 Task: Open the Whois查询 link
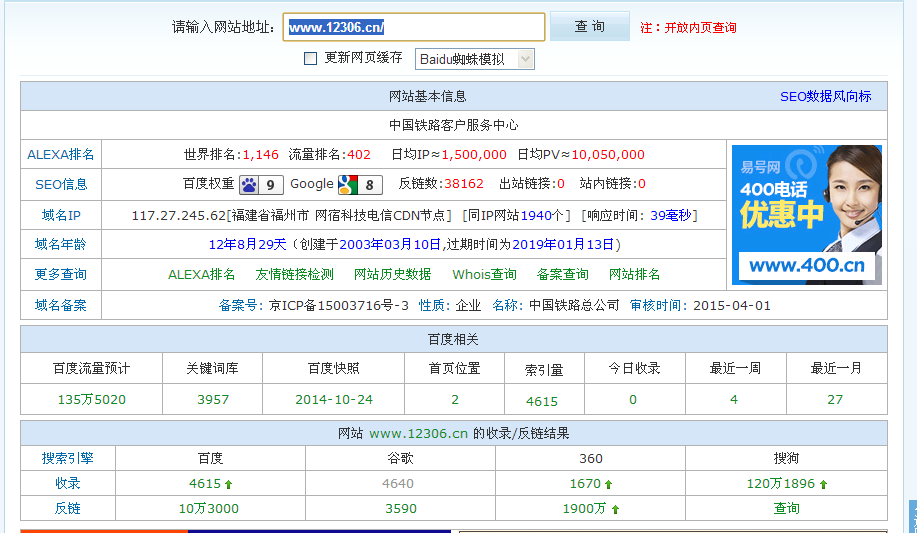pos(484,274)
